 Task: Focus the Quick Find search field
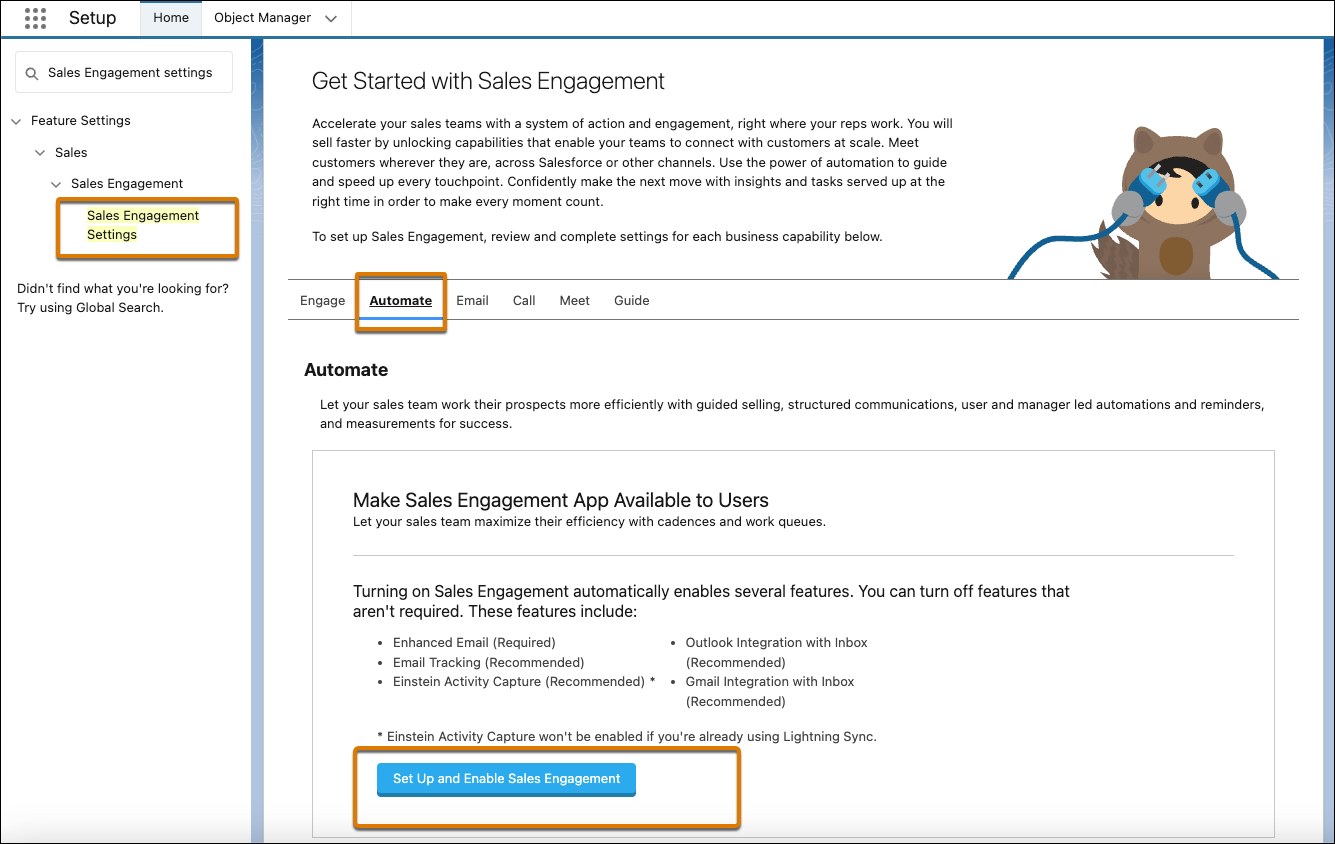pyautogui.click(x=125, y=73)
